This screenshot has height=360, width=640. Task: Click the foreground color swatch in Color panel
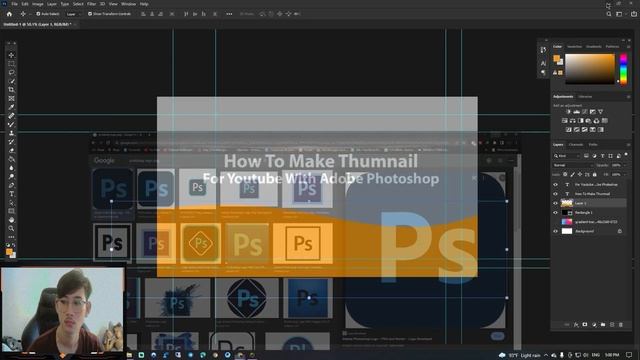click(556, 58)
